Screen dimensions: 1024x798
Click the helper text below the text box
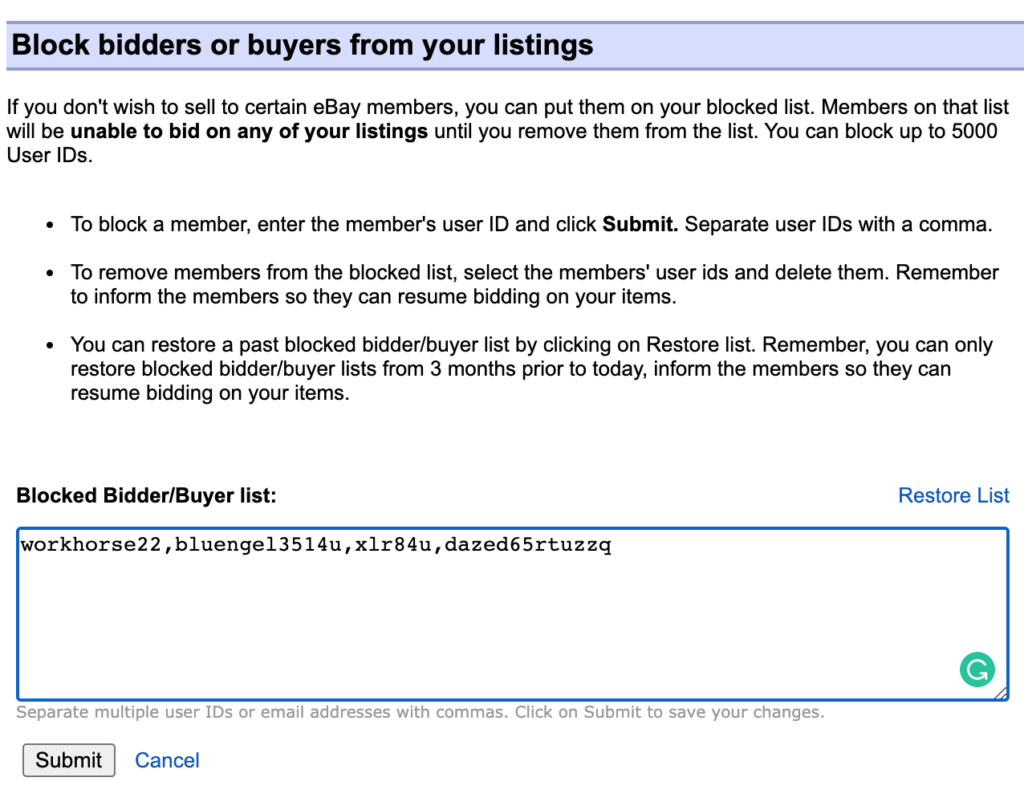420,712
